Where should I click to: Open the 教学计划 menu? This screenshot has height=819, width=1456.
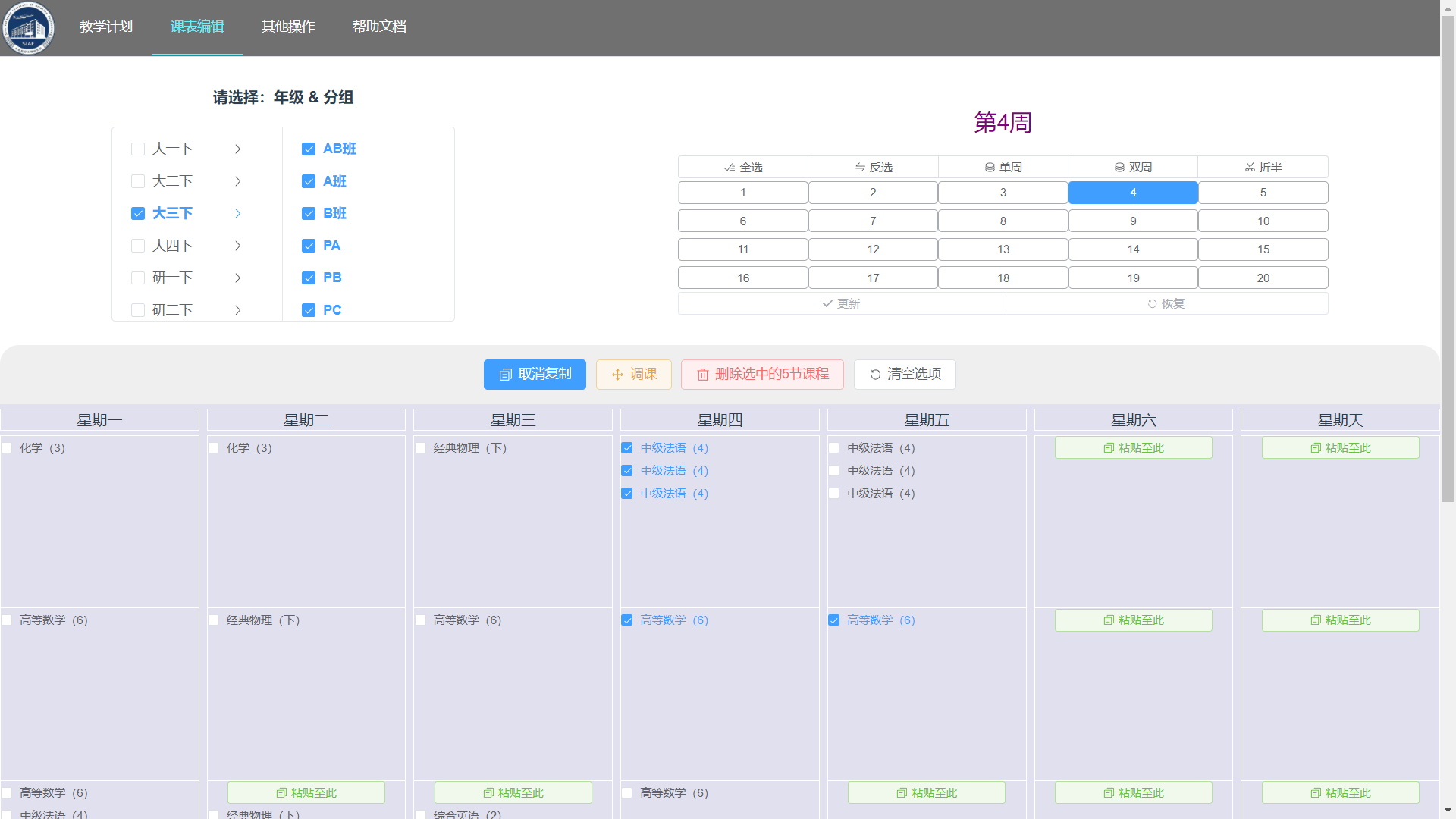106,27
